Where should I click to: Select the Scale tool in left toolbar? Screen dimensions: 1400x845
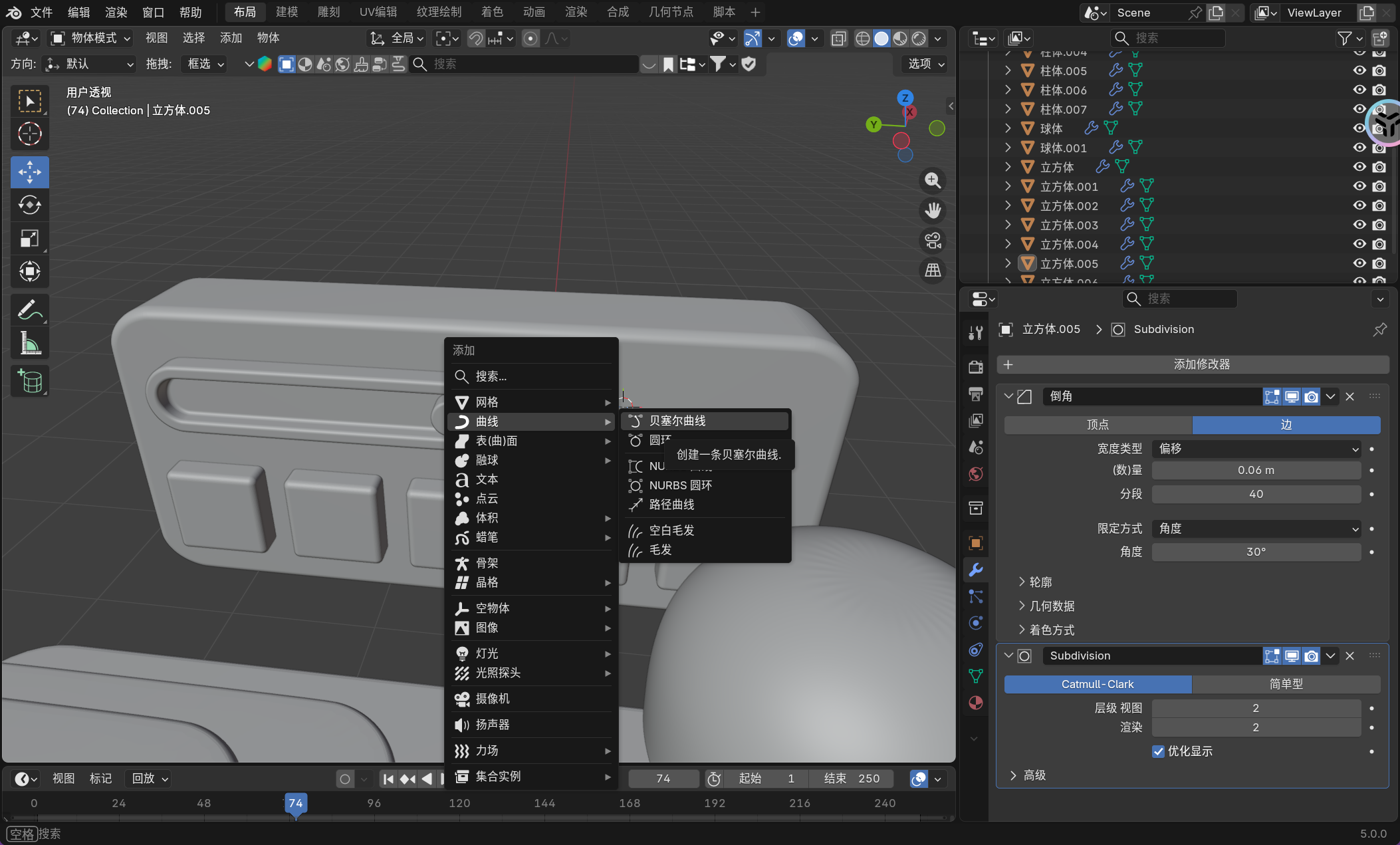[x=29, y=238]
